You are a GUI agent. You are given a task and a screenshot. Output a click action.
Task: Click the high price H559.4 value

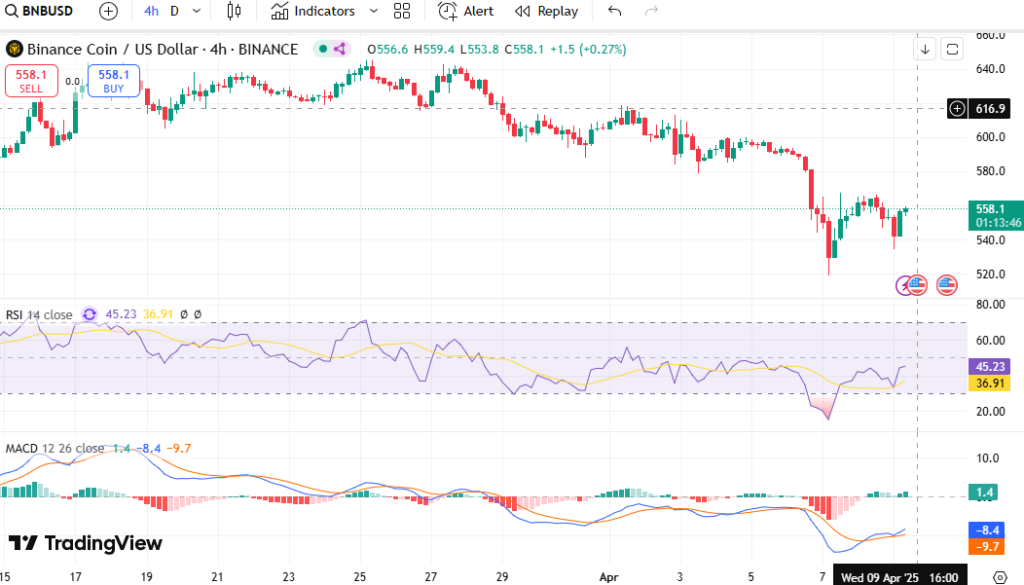click(434, 50)
